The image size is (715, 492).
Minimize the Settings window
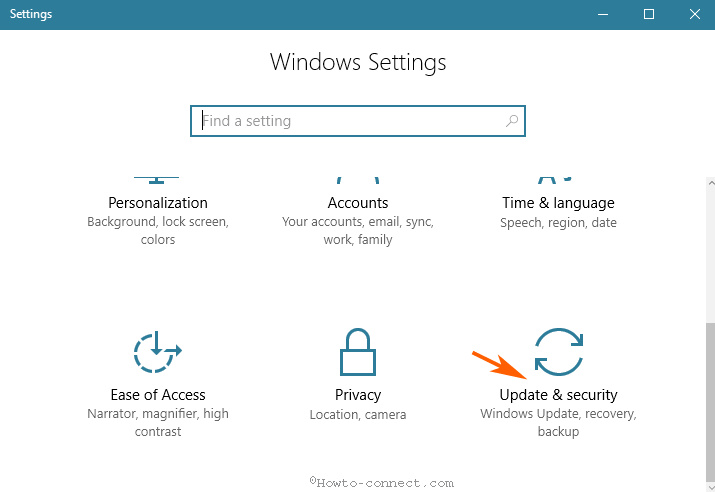point(602,14)
